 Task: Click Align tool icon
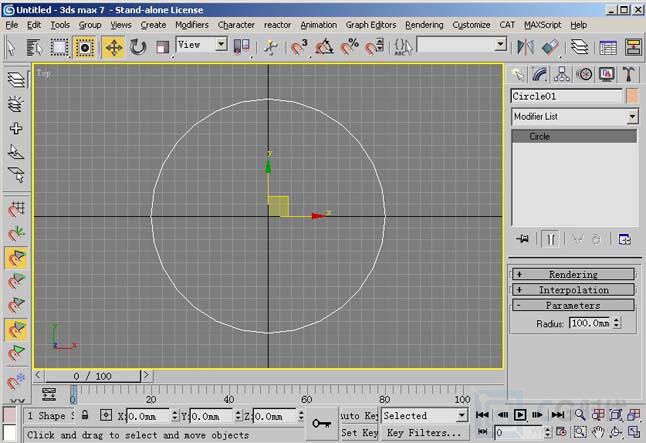pos(550,47)
